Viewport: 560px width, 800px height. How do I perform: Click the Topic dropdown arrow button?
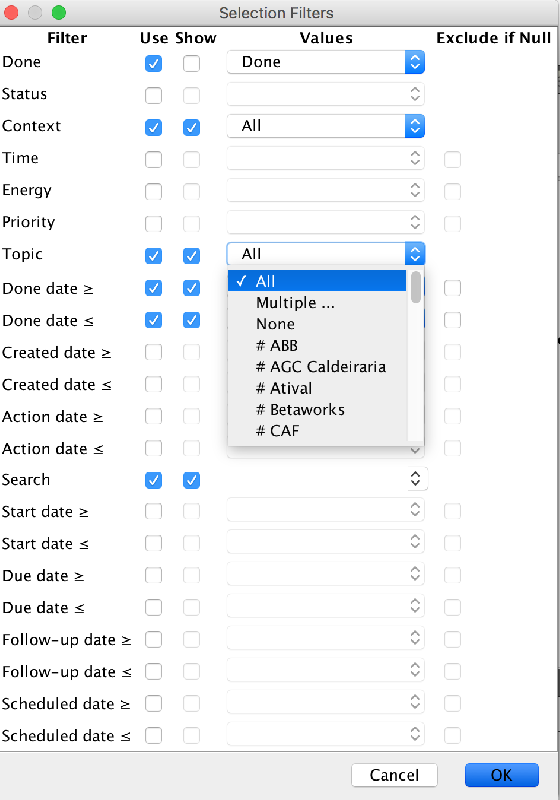(415, 254)
